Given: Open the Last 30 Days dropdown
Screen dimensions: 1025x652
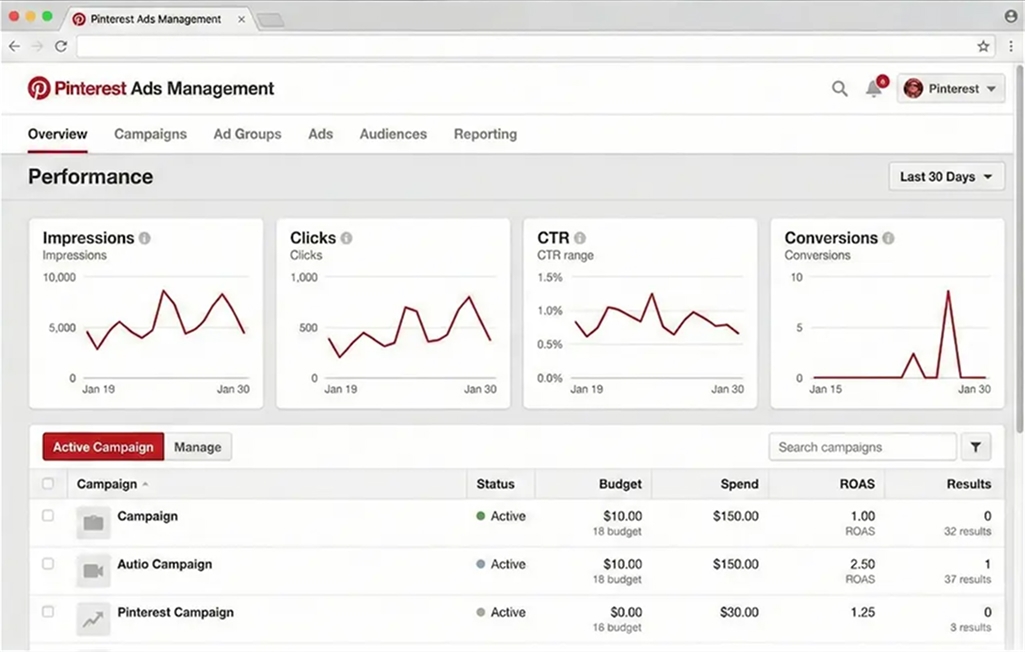Looking at the screenshot, I should click(x=946, y=177).
